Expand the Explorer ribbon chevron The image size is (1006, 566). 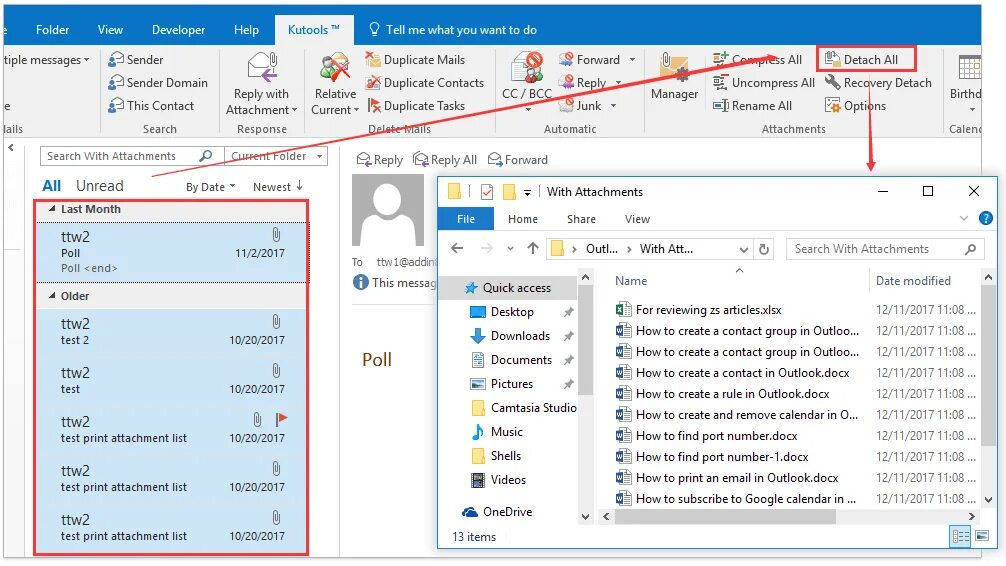(x=963, y=219)
